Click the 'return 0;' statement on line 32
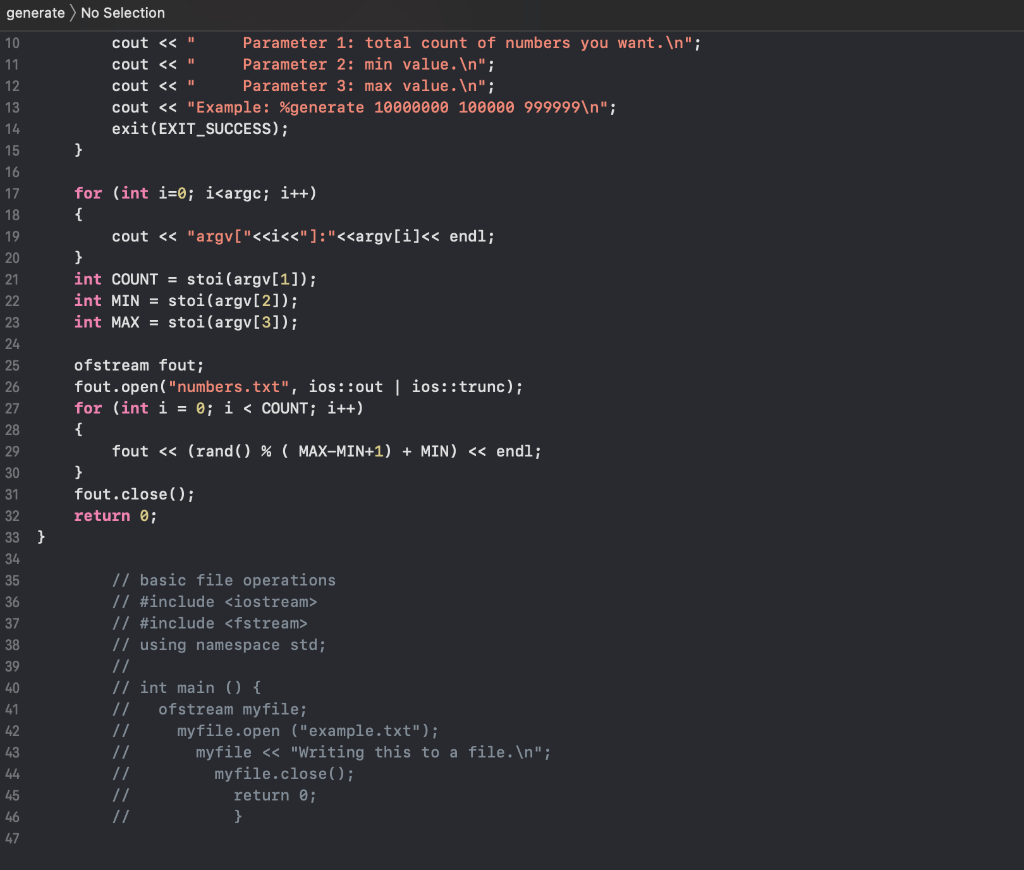 pyautogui.click(x=116, y=517)
